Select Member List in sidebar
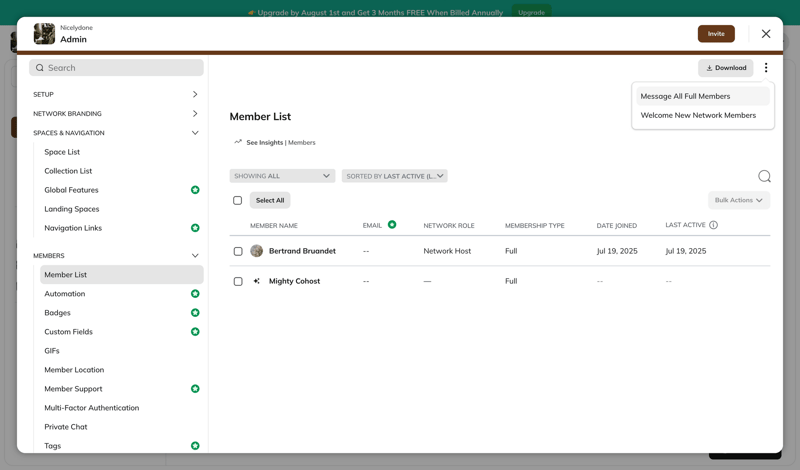 click(121, 275)
